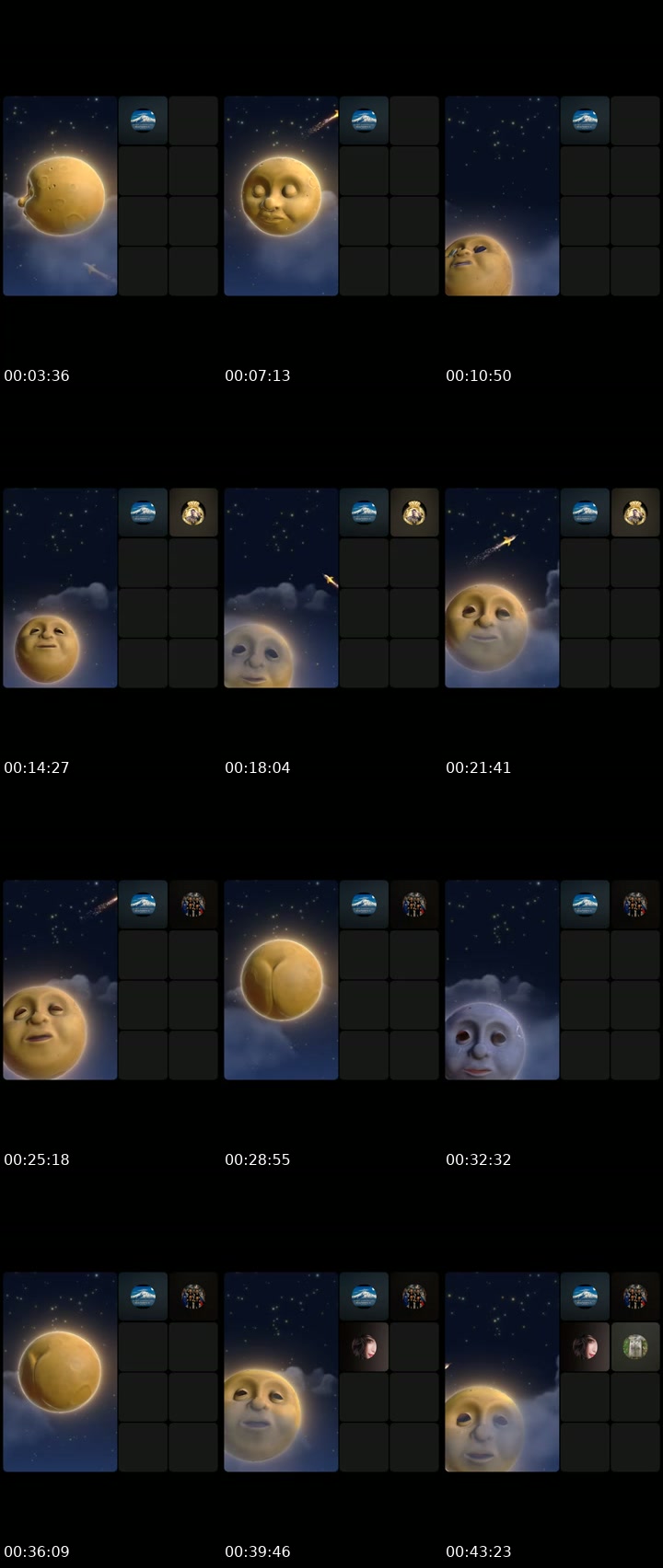Click the green icon in the 00:43:23 frame
This screenshot has width=663, height=1568.
coord(635,1347)
